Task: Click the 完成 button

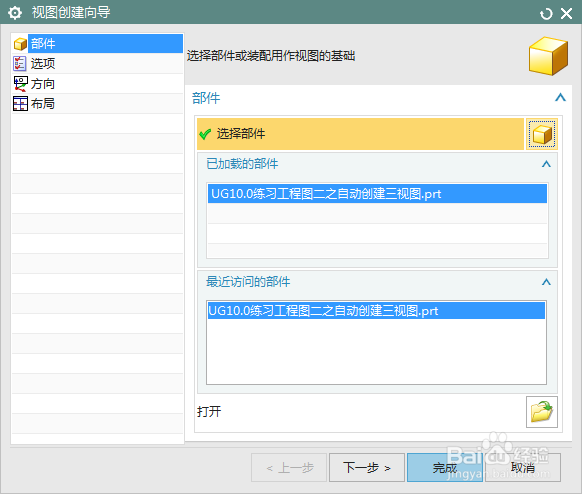Action: [445, 467]
